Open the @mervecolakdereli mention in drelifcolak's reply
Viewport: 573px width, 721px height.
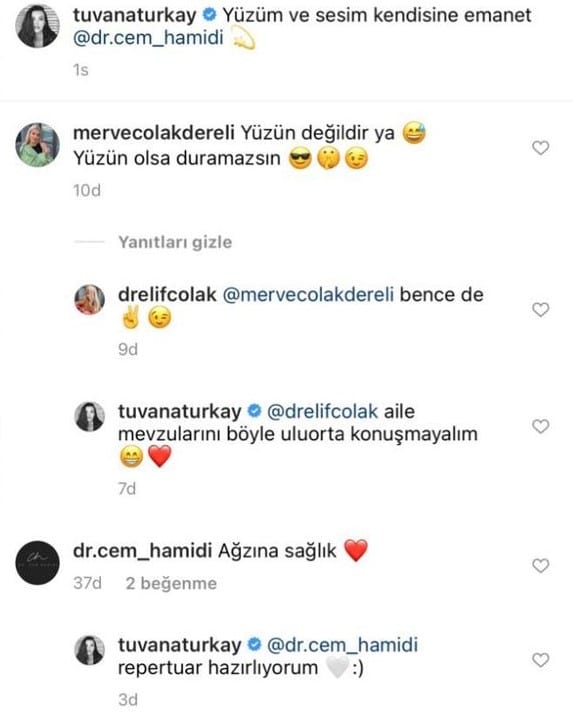(x=308, y=295)
